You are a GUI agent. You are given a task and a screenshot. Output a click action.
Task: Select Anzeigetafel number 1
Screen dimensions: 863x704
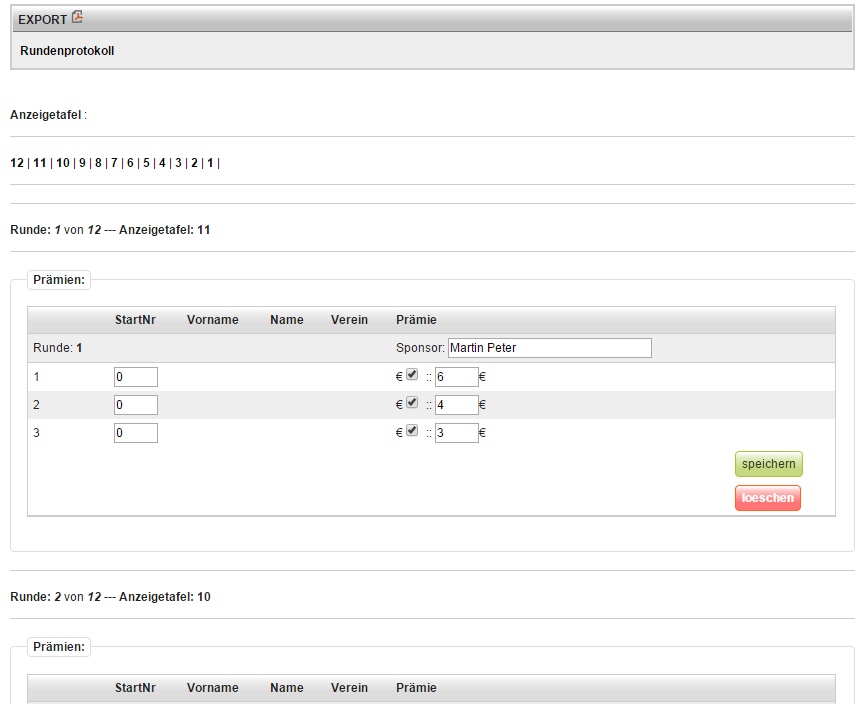click(x=211, y=163)
